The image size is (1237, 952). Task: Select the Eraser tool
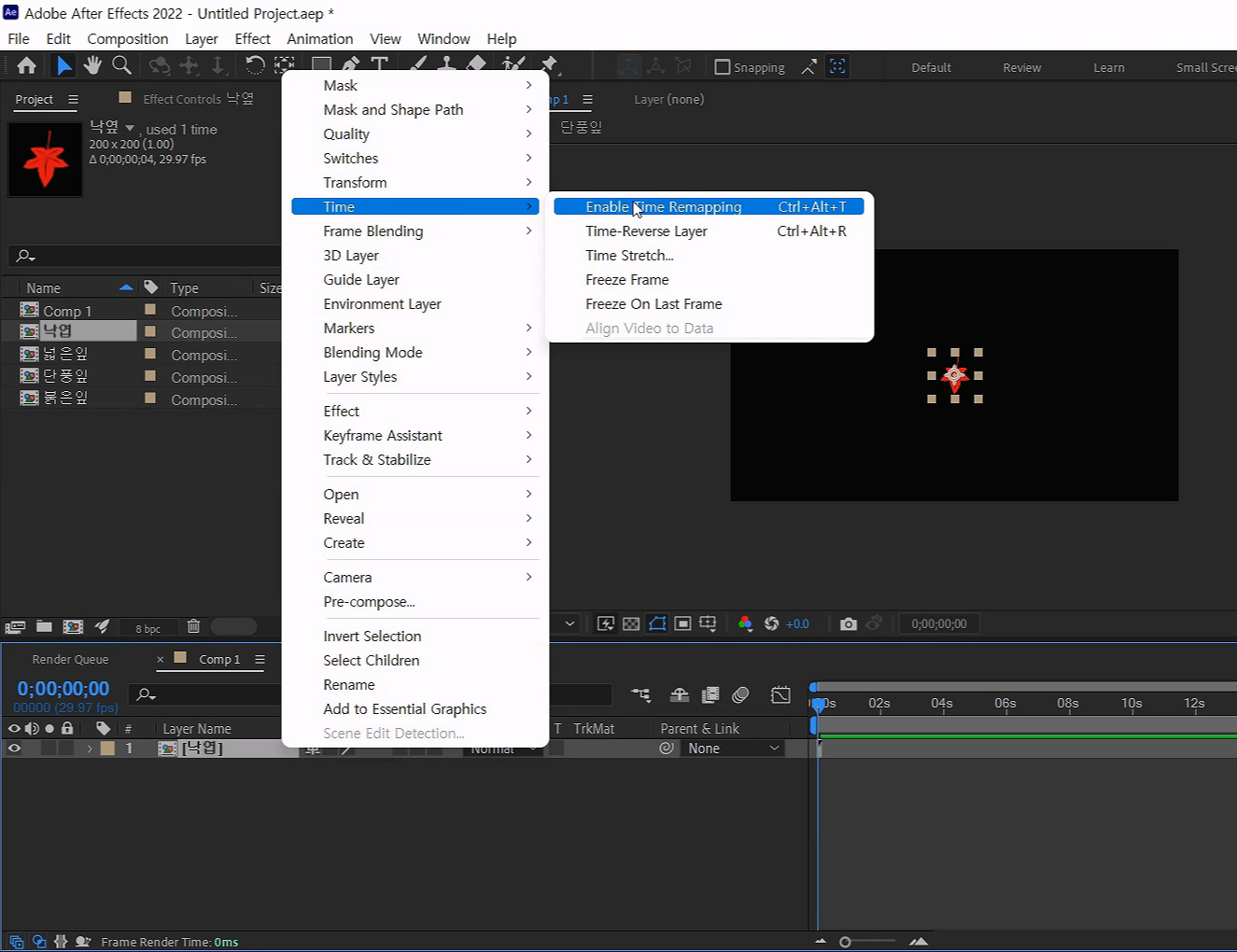(477, 65)
